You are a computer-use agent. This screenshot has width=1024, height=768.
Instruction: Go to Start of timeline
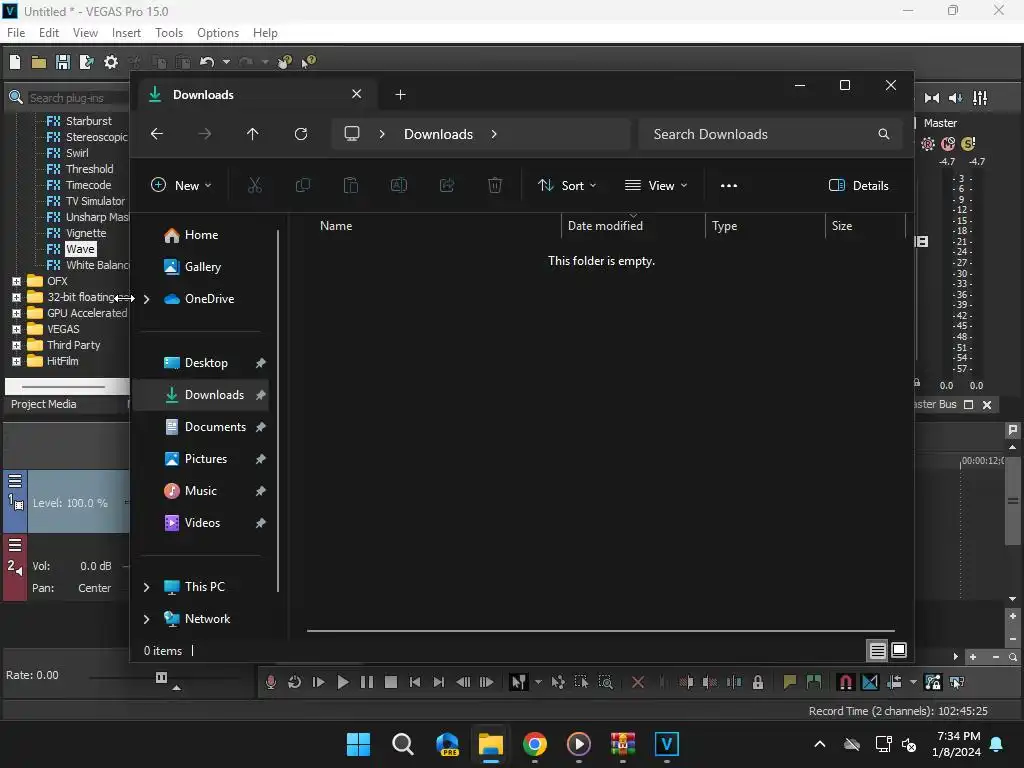[415, 682]
